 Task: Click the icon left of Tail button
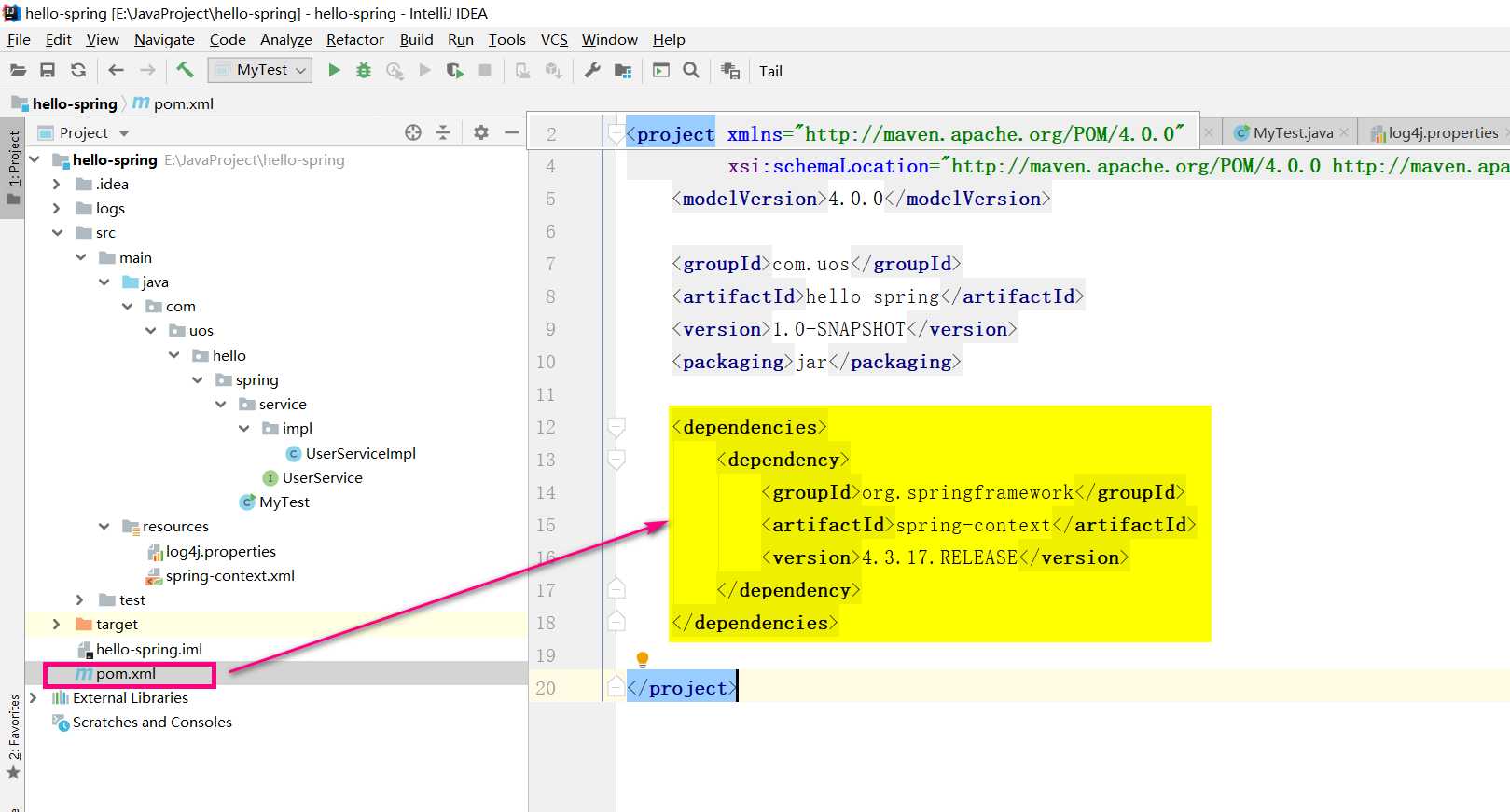pos(730,71)
